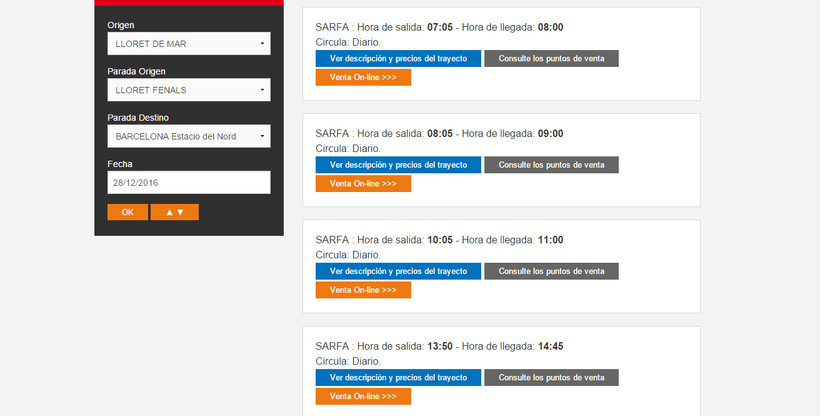Open the Parada Destino dropdown

(188, 136)
